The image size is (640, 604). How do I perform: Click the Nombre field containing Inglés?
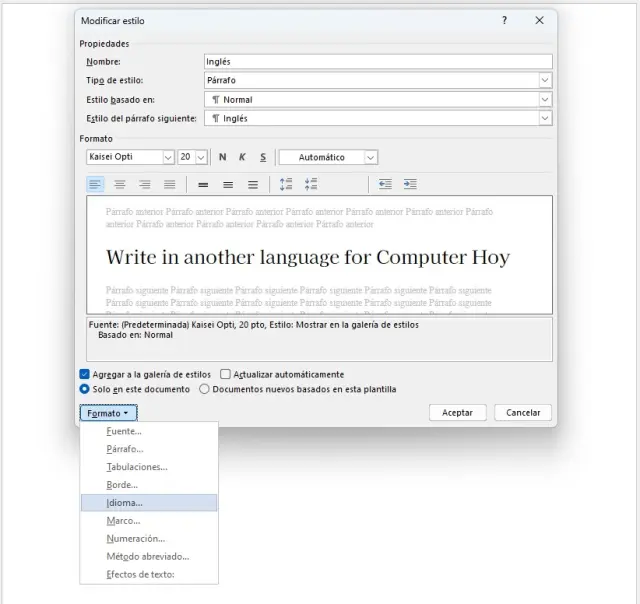377,62
